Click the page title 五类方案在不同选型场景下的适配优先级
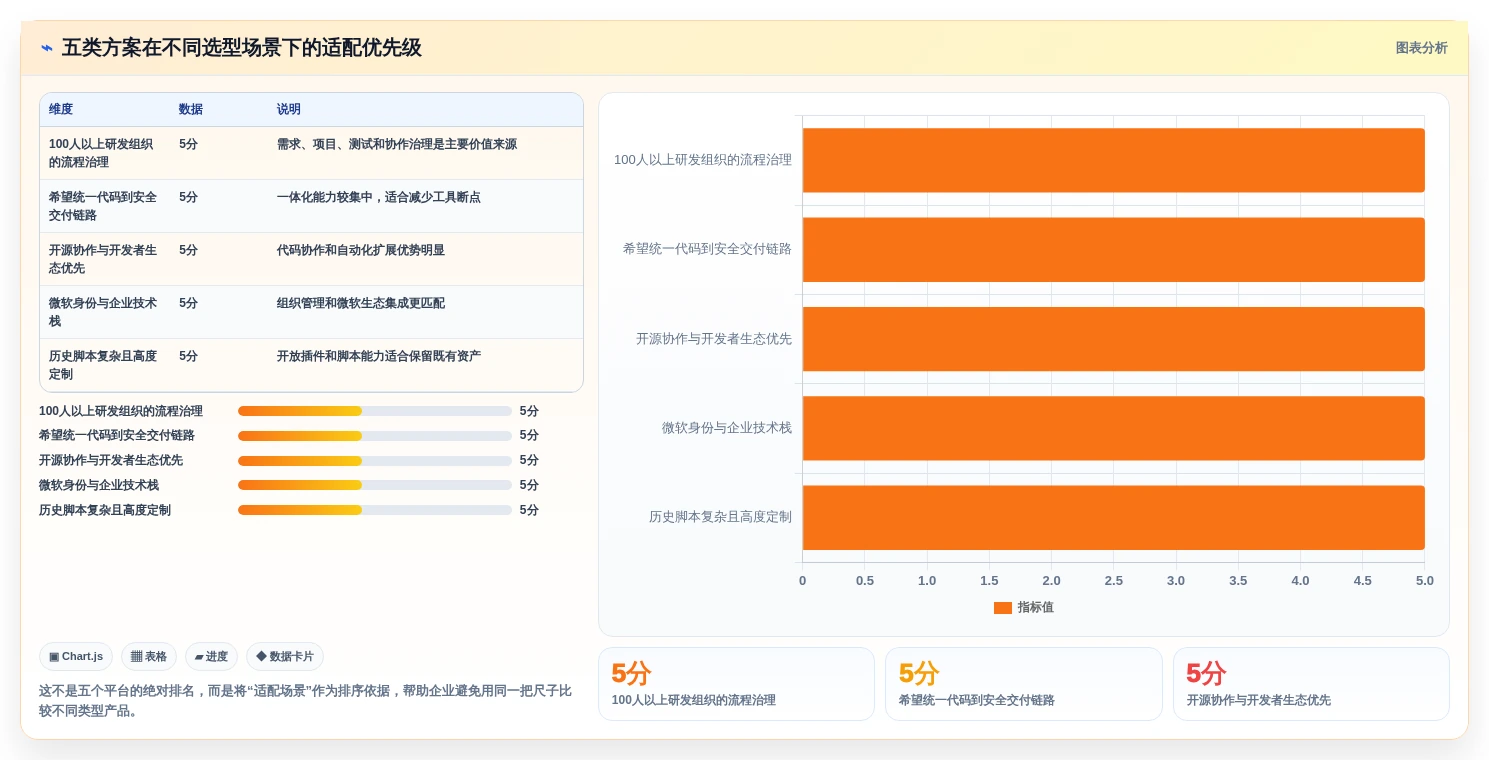This screenshot has height=760, width=1489. 241,48
